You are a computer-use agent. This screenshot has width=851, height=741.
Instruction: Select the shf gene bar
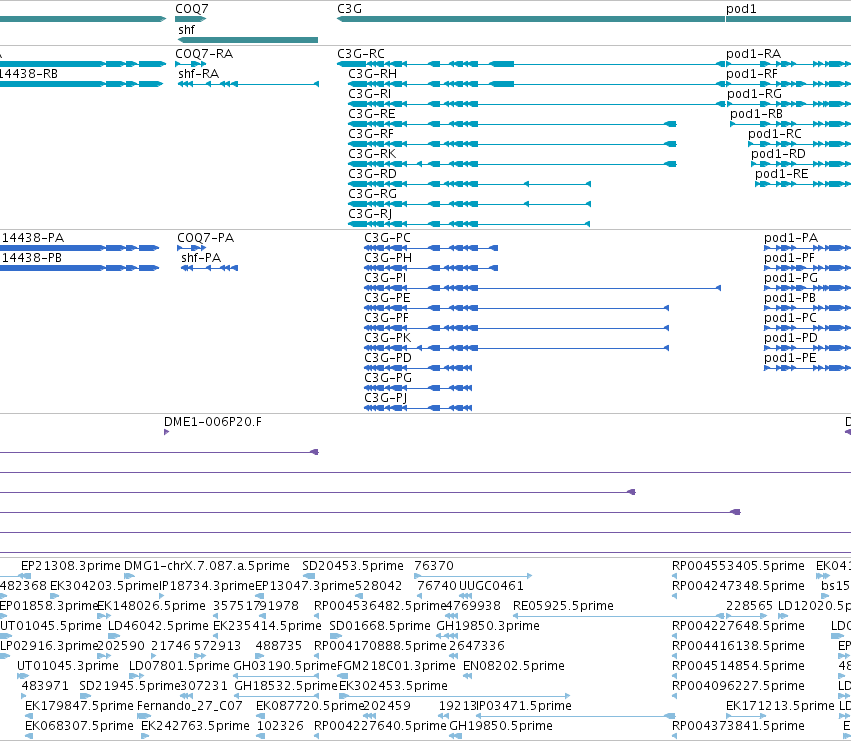[248, 40]
